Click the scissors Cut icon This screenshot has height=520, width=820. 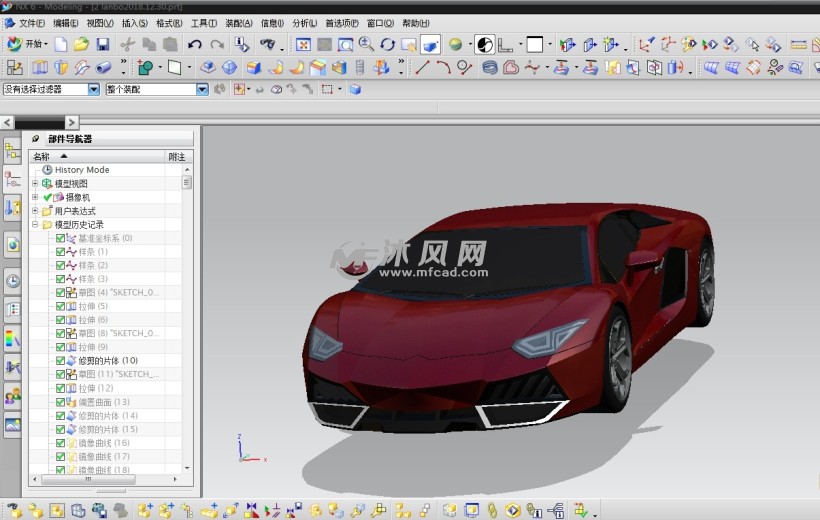point(128,44)
